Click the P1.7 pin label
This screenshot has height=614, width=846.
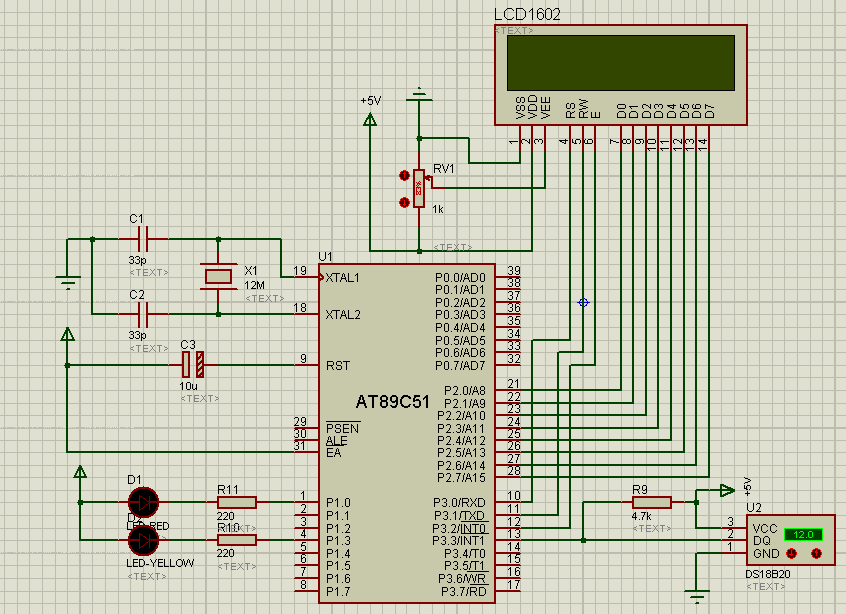pos(338,592)
